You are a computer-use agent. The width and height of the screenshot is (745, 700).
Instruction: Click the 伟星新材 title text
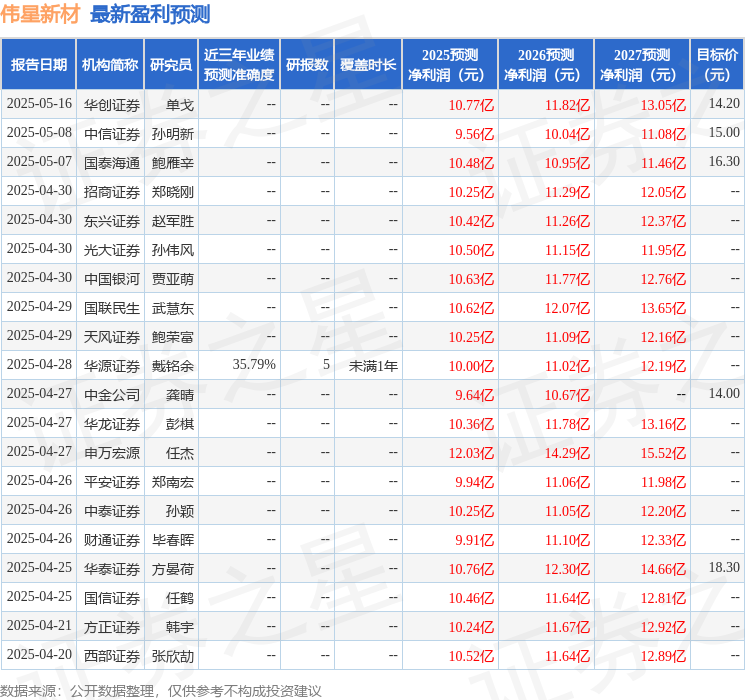coord(40,14)
